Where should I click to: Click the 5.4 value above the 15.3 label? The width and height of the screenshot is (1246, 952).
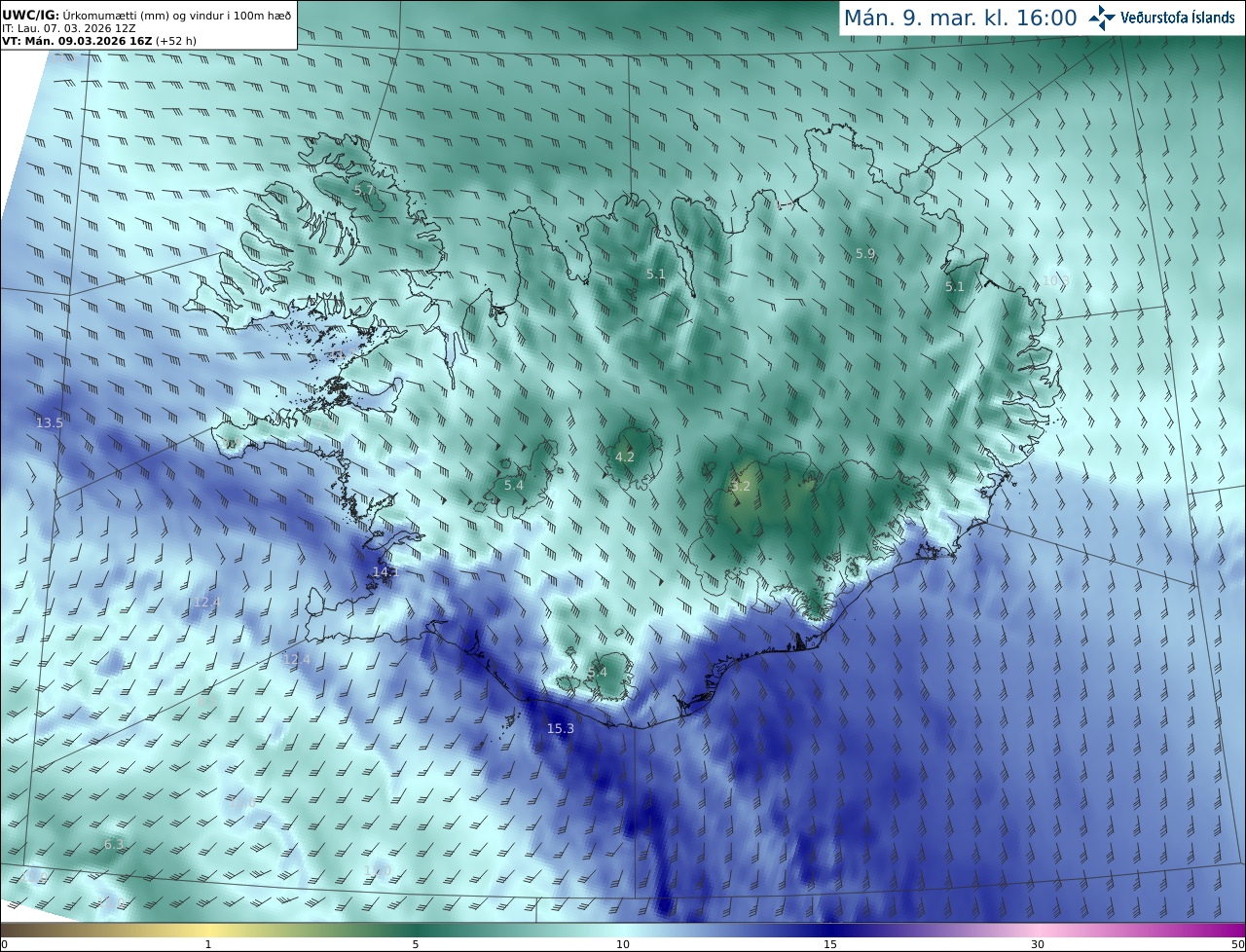pyautogui.click(x=597, y=673)
